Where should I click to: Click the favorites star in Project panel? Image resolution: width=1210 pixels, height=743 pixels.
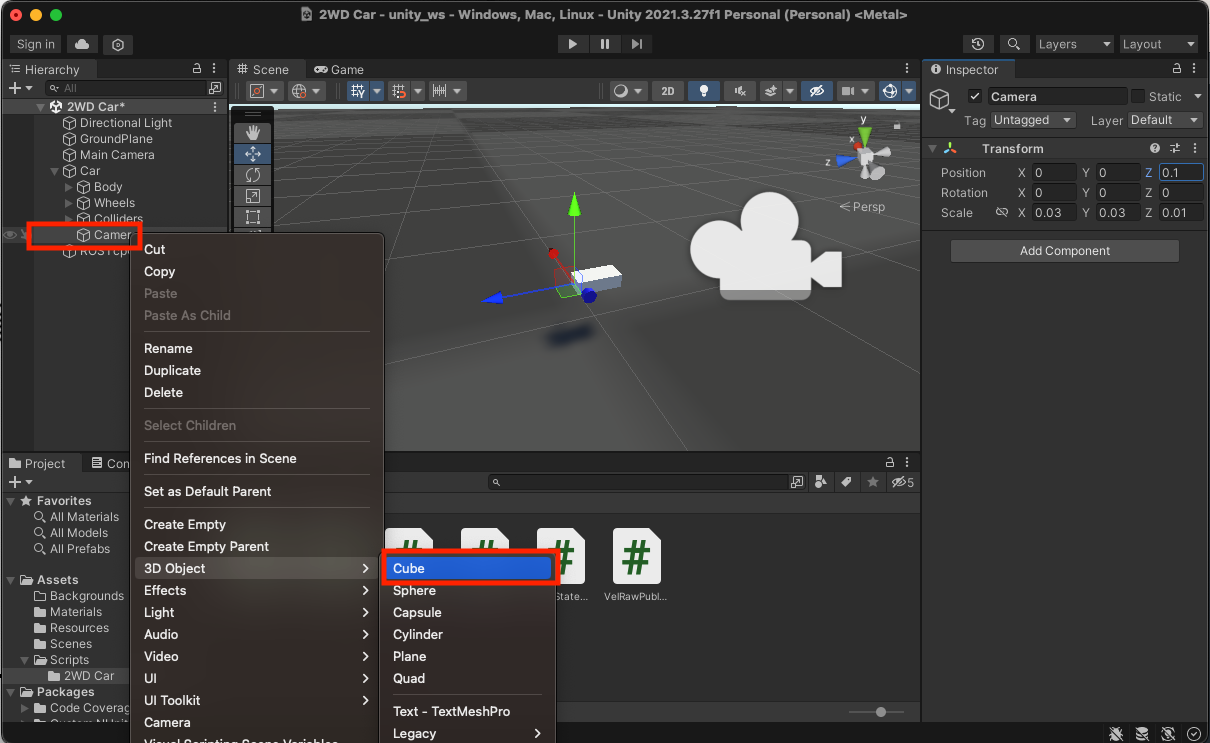[873, 482]
